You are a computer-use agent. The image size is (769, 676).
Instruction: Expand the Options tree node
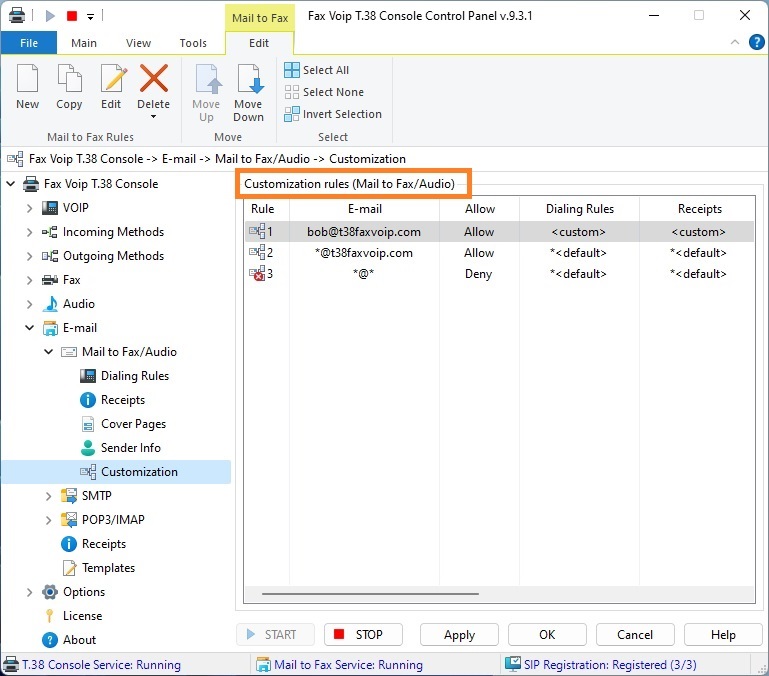[x=29, y=592]
